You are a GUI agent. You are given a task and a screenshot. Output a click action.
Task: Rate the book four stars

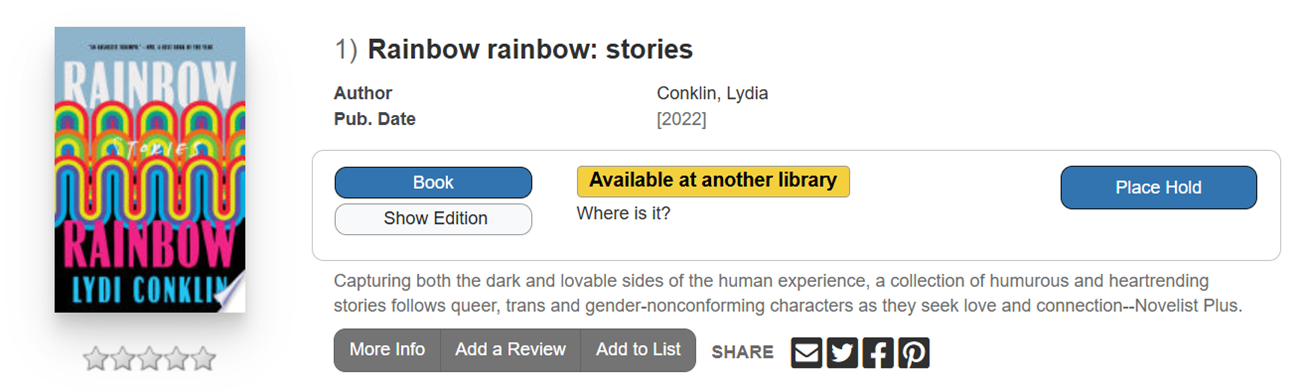point(176,358)
